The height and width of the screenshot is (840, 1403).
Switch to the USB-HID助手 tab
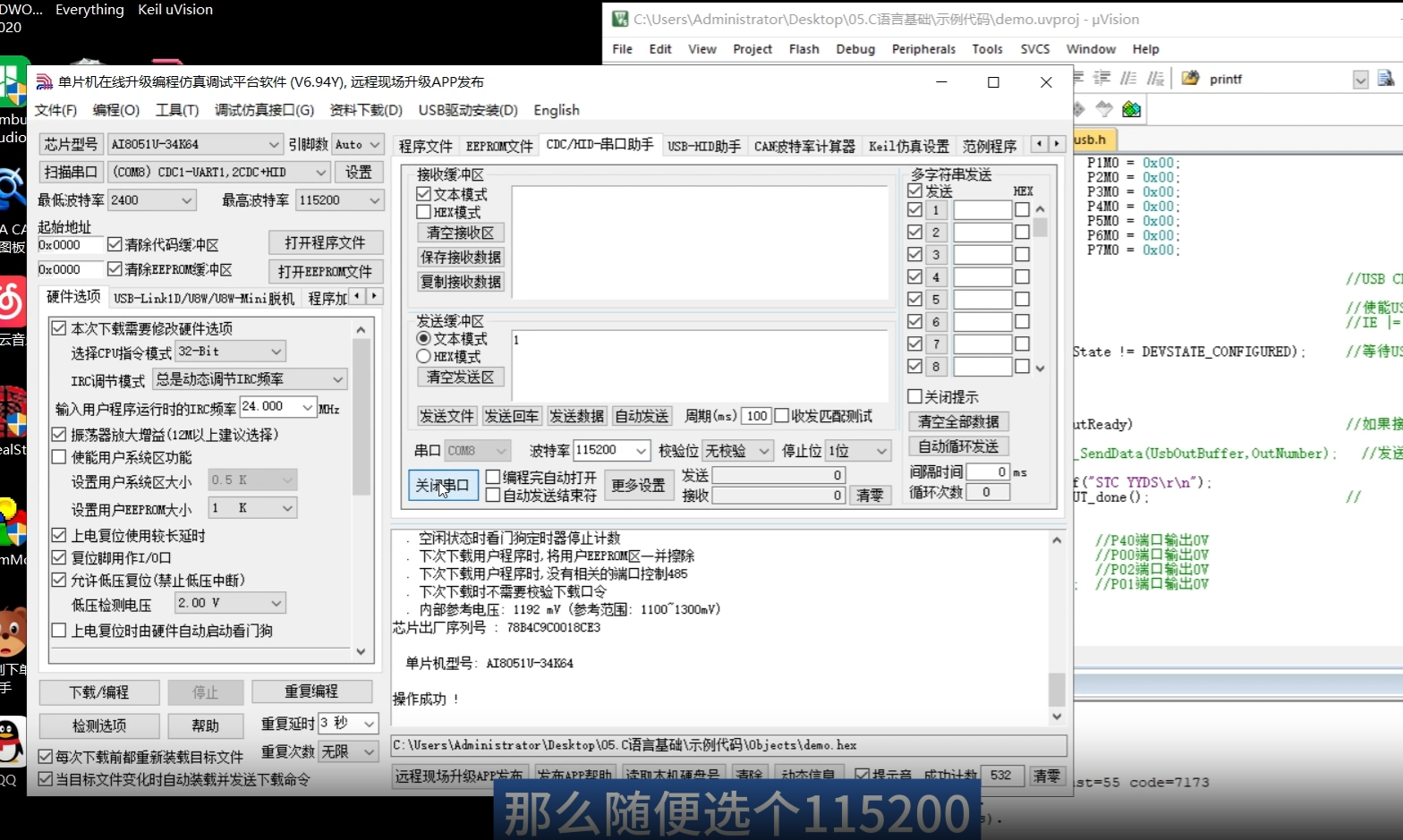click(x=704, y=146)
